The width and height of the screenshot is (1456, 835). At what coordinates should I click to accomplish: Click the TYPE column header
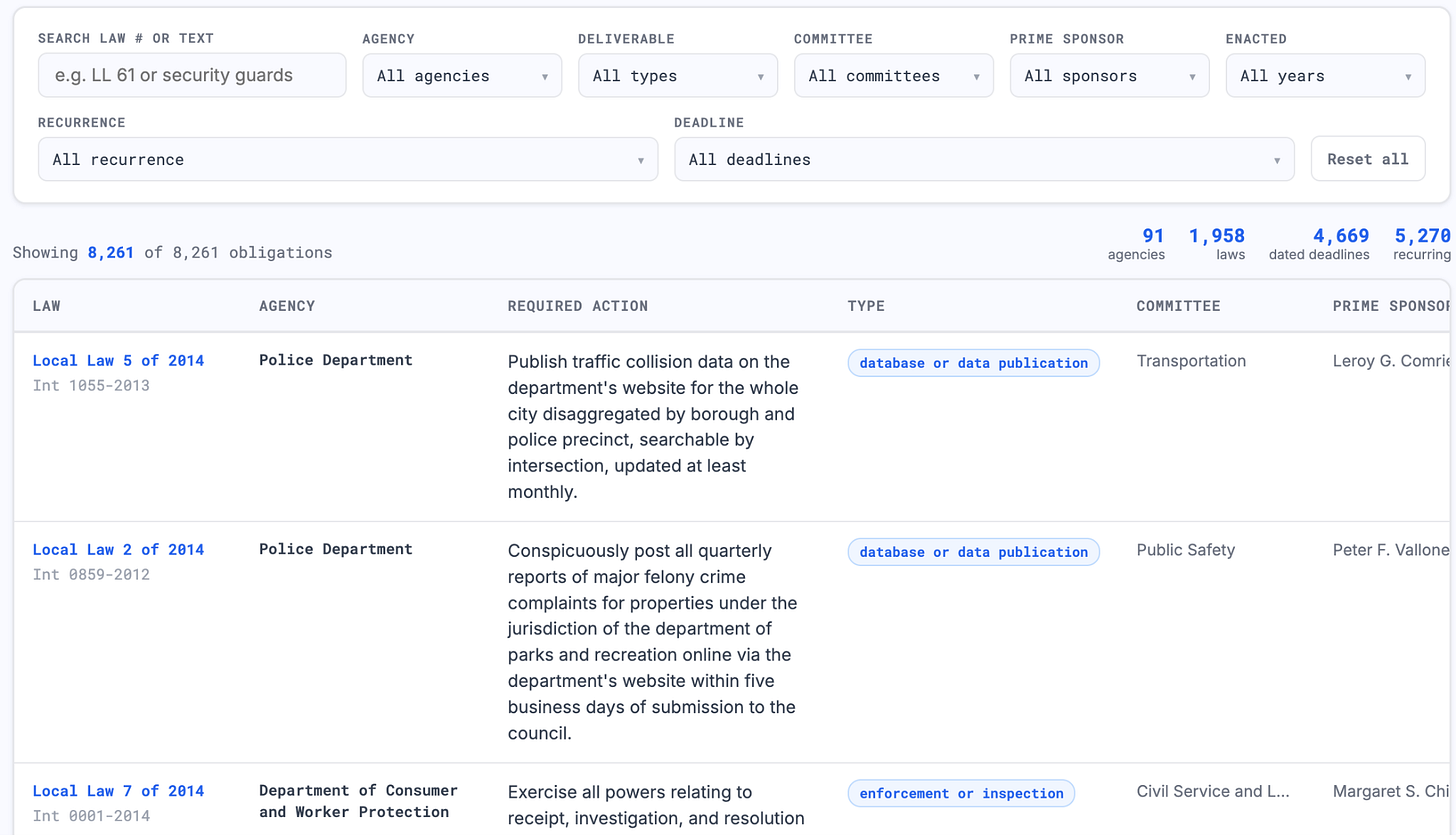tap(866, 305)
